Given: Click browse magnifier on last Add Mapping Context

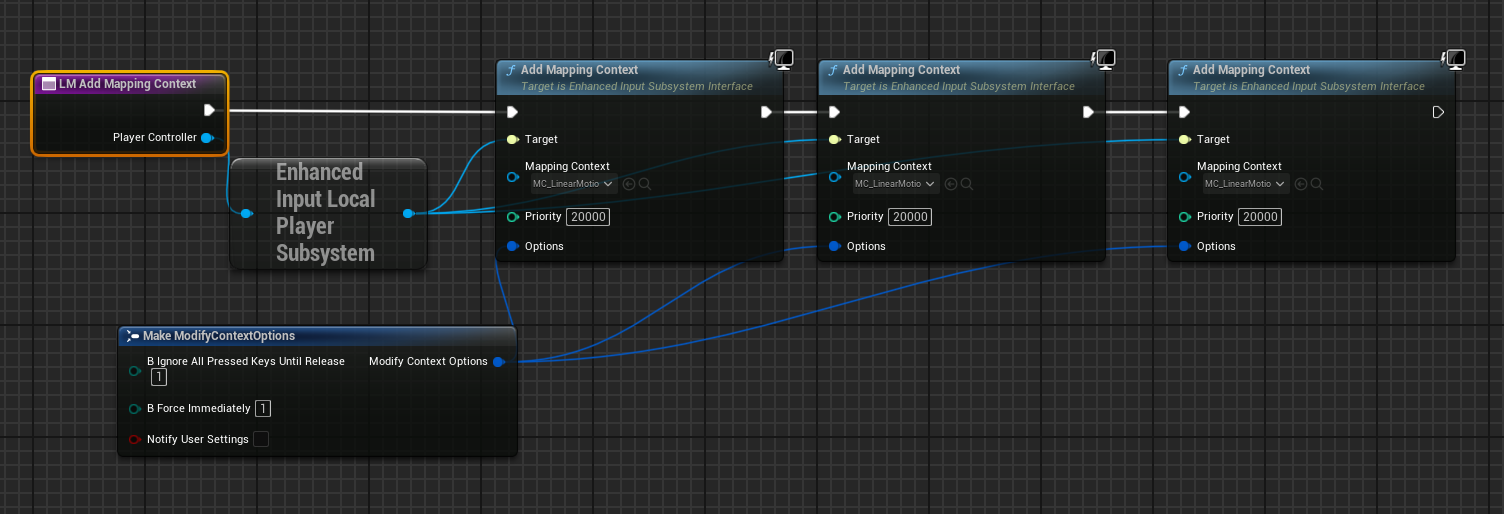Looking at the screenshot, I should pyautogui.click(x=1317, y=184).
